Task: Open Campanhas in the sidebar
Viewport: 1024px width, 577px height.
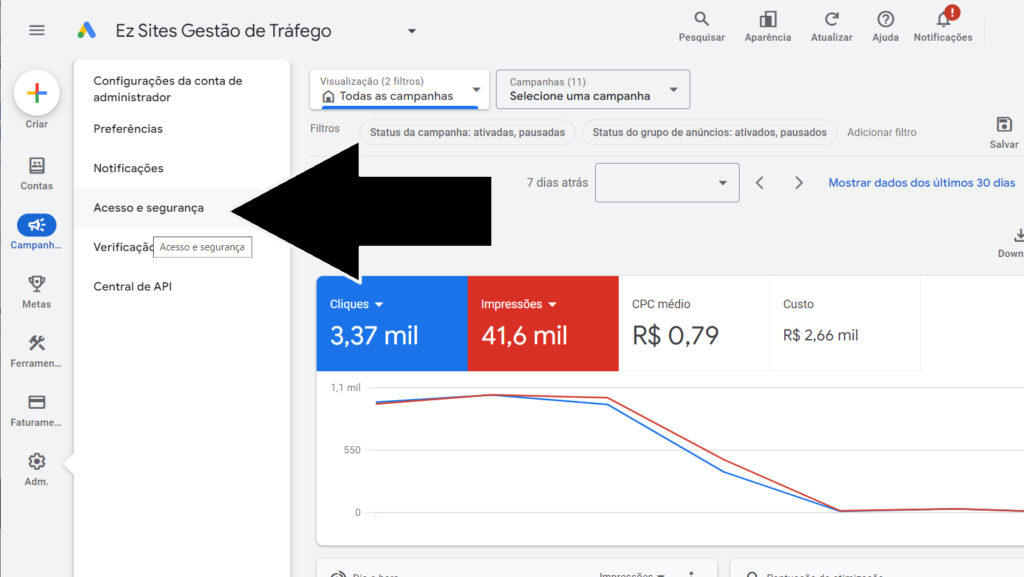Action: pos(37,232)
